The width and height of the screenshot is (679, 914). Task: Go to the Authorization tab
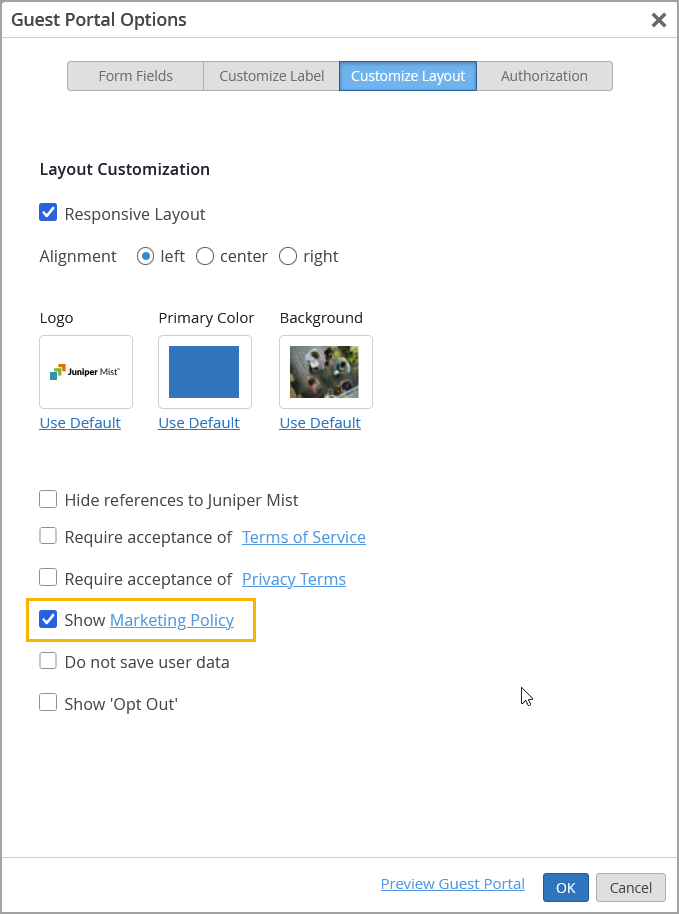544,76
